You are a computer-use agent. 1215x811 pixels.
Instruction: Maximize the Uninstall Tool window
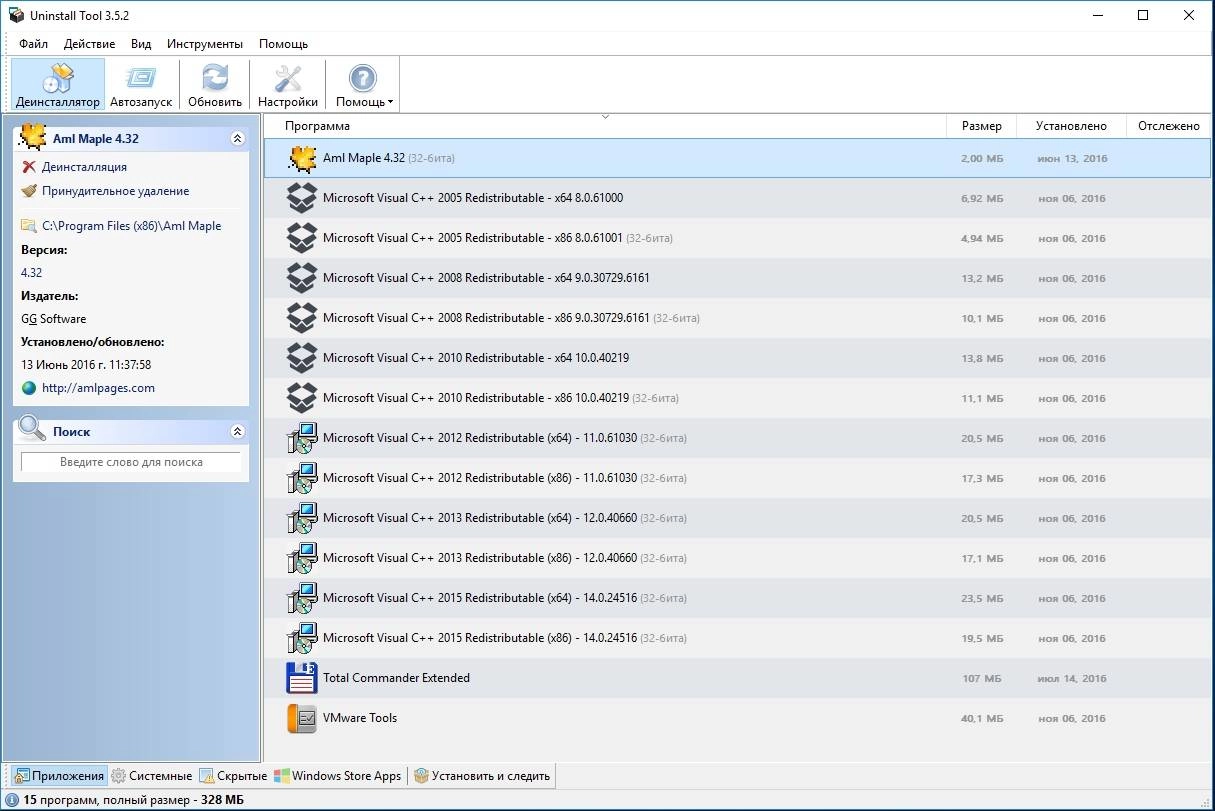[1143, 15]
